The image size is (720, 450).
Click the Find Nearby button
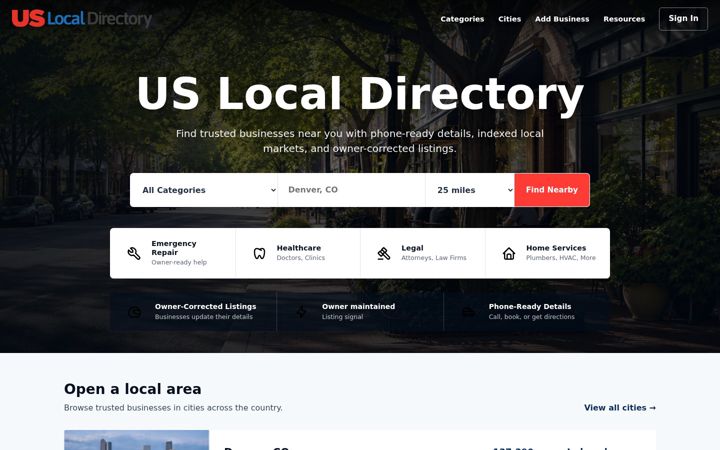552,190
